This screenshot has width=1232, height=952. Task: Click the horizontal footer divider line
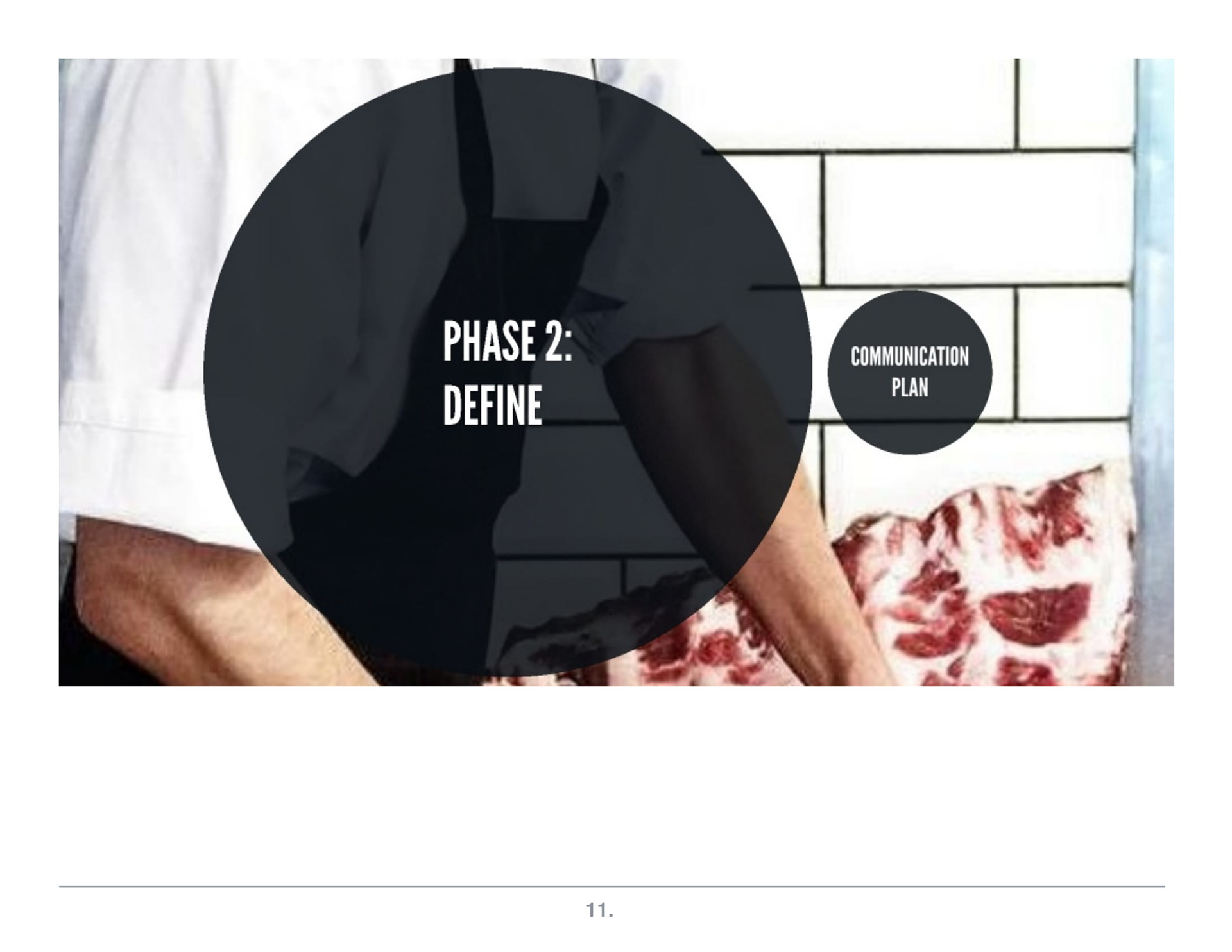pos(612,887)
